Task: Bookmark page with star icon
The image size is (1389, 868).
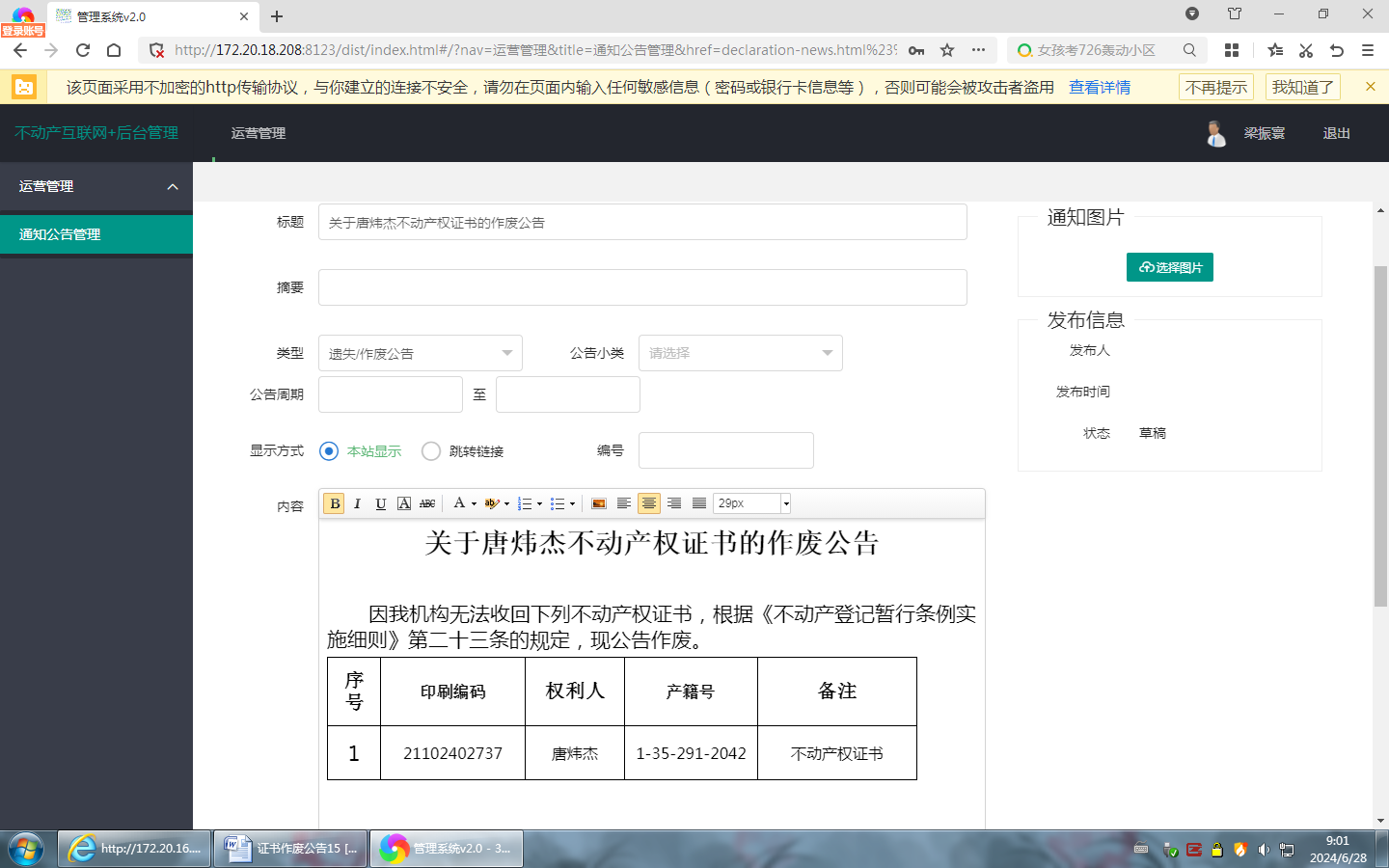Action: pyautogui.click(x=947, y=50)
